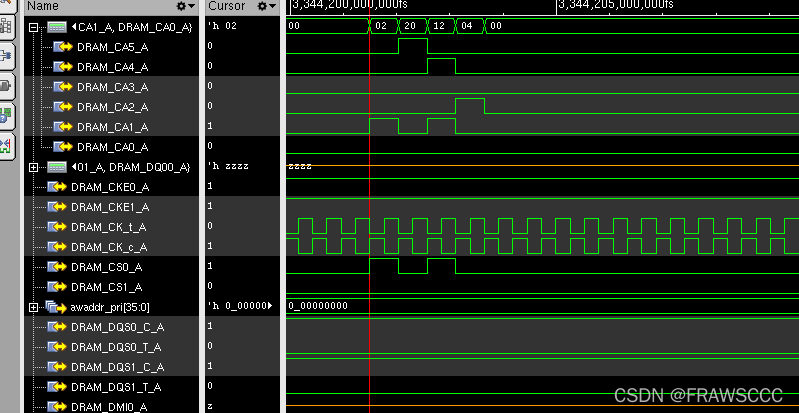The width and height of the screenshot is (799, 413).
Task: Click the DRAM_CA1_A cursor value cell
Action: click(210, 127)
